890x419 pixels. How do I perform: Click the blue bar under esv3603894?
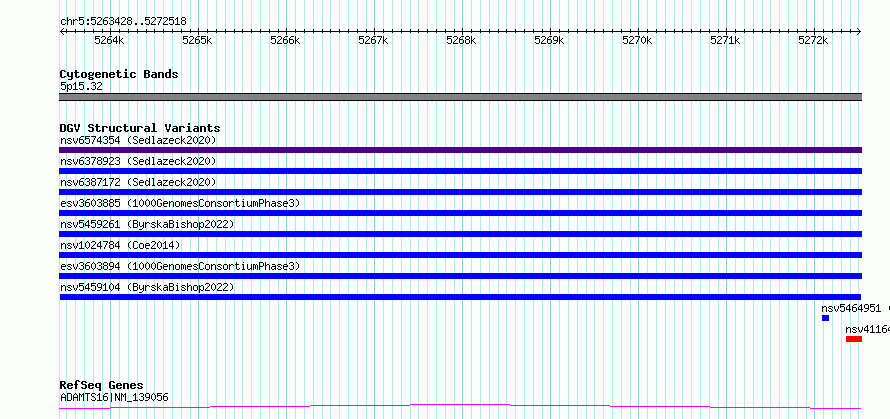[460, 276]
